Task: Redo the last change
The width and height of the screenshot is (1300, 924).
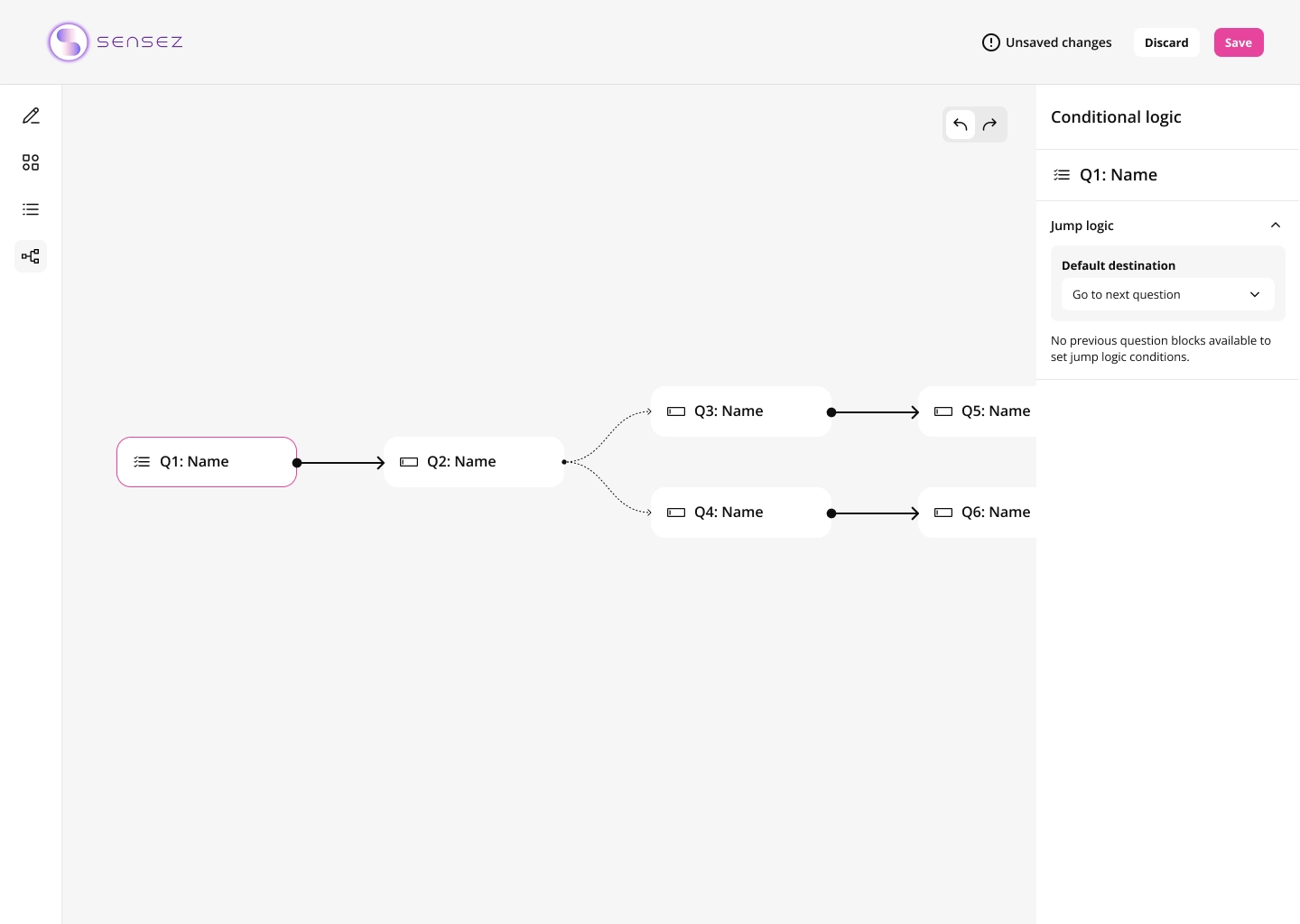Action: [989, 125]
